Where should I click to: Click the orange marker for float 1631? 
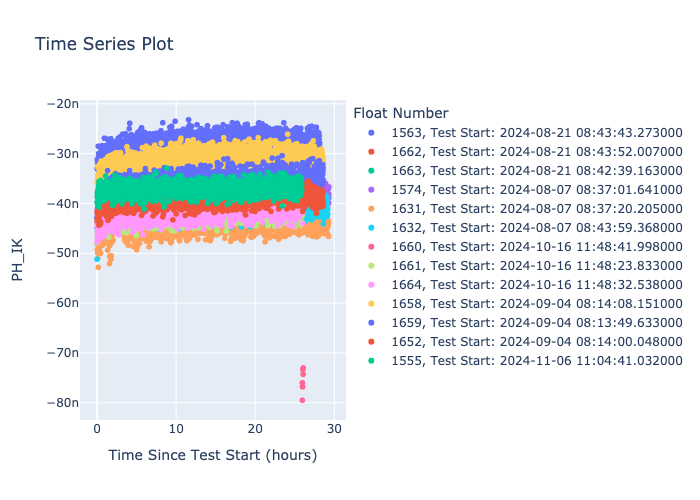pyautogui.click(x=371, y=209)
